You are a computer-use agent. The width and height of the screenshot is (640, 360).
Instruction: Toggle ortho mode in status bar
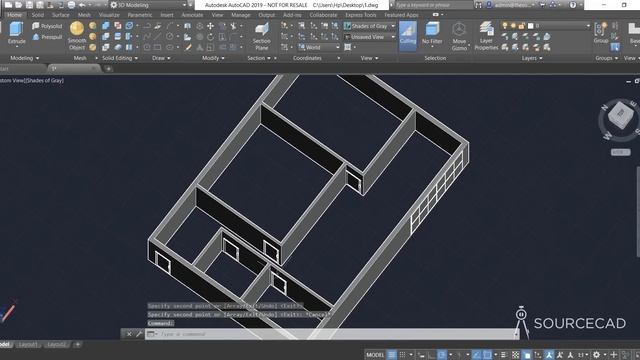pos(431,355)
